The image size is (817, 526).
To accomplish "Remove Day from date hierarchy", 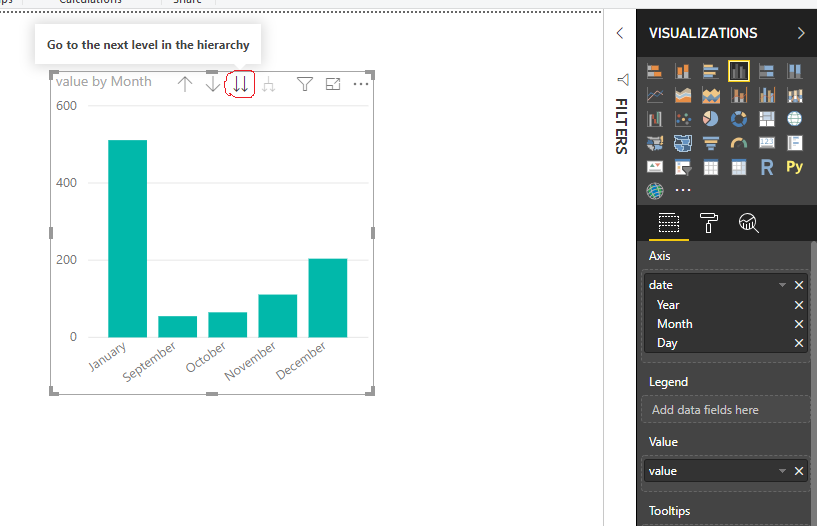I will click(799, 343).
